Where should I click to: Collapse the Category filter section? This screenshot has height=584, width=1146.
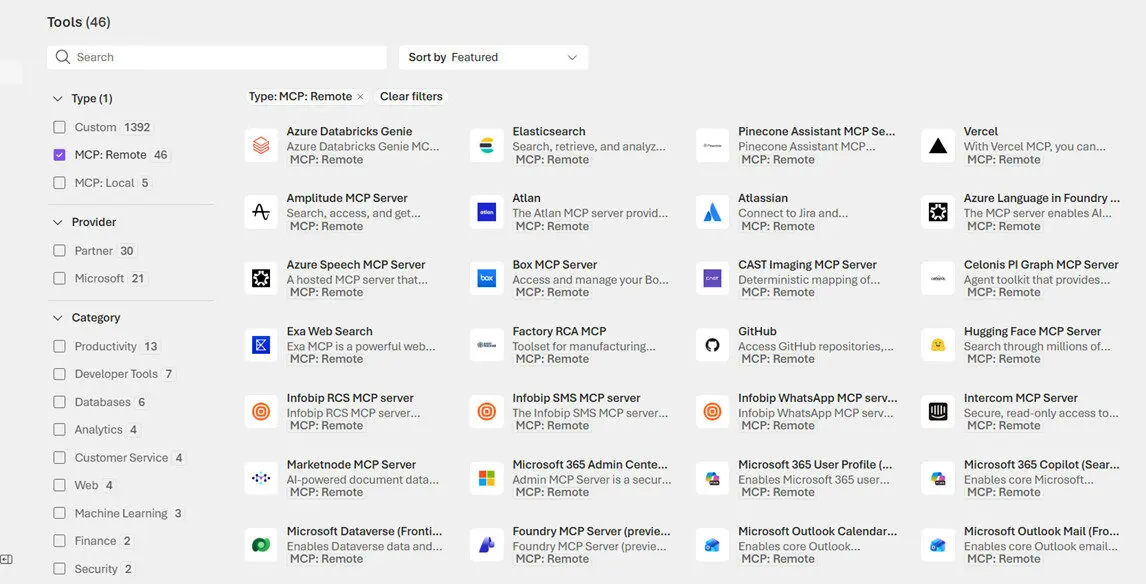coord(58,318)
